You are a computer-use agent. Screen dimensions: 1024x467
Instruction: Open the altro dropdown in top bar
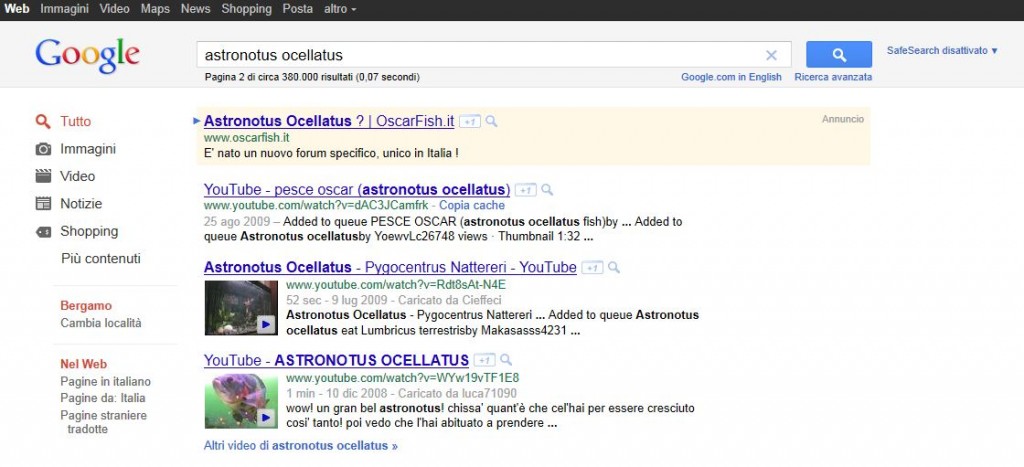coord(340,9)
